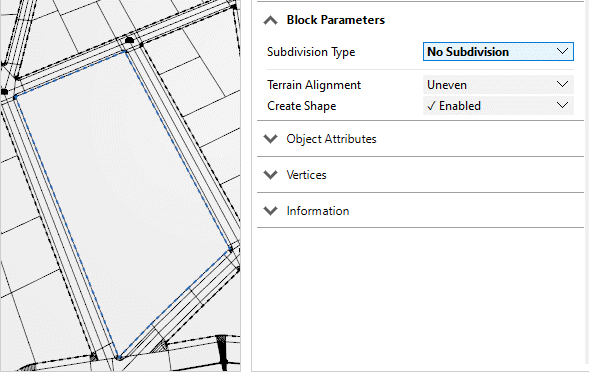Open the No Subdivision combo box
The height and width of the screenshot is (372, 589).
(498, 51)
